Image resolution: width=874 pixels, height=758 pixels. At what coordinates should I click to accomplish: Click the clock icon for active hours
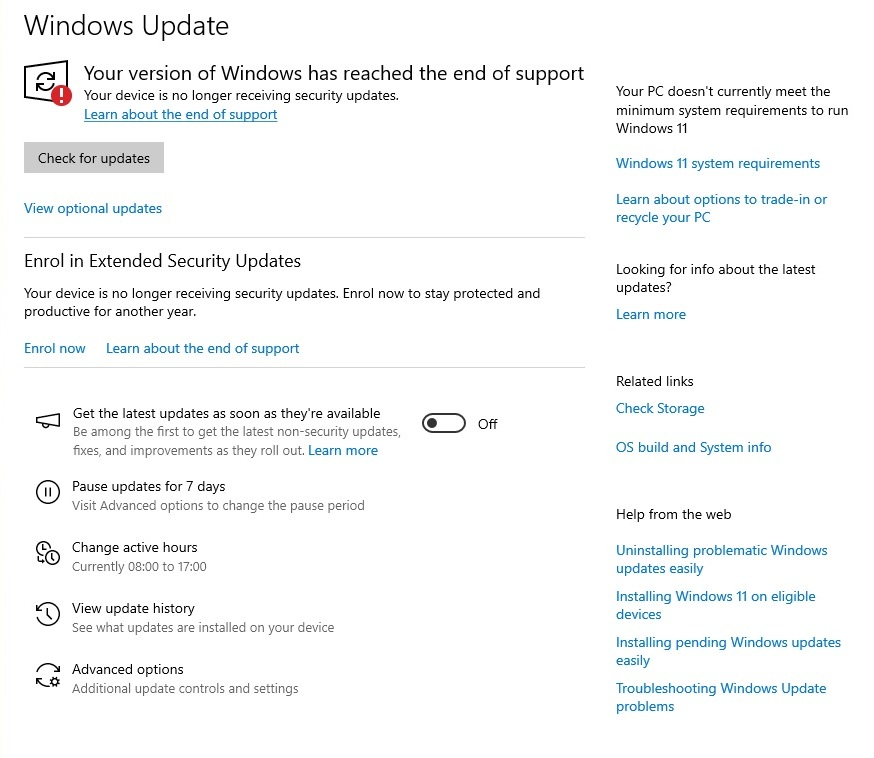[47, 553]
